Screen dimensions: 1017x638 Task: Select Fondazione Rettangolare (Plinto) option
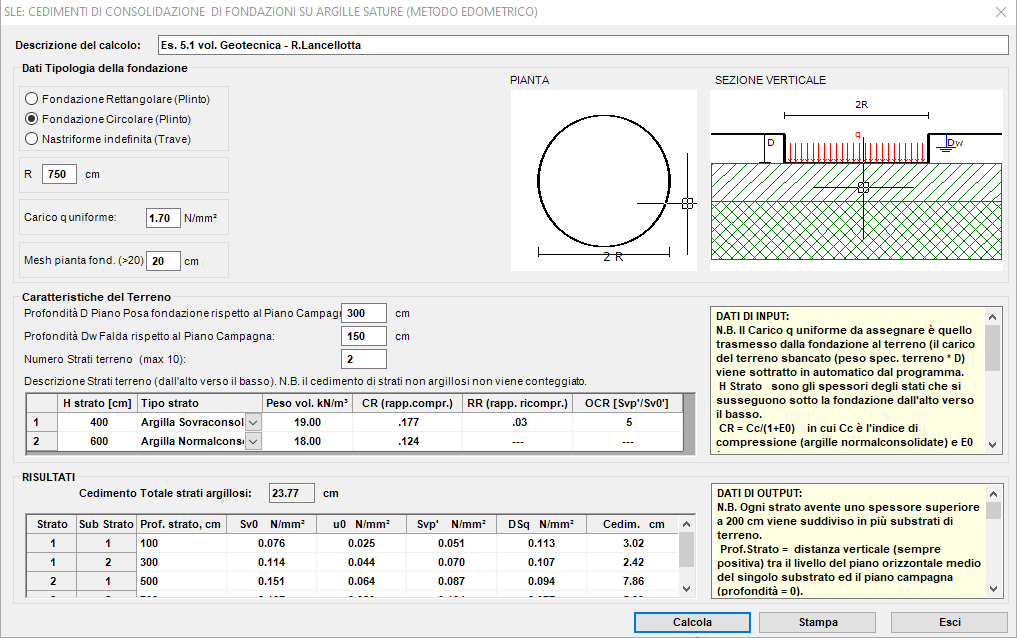pyautogui.click(x=117, y=99)
